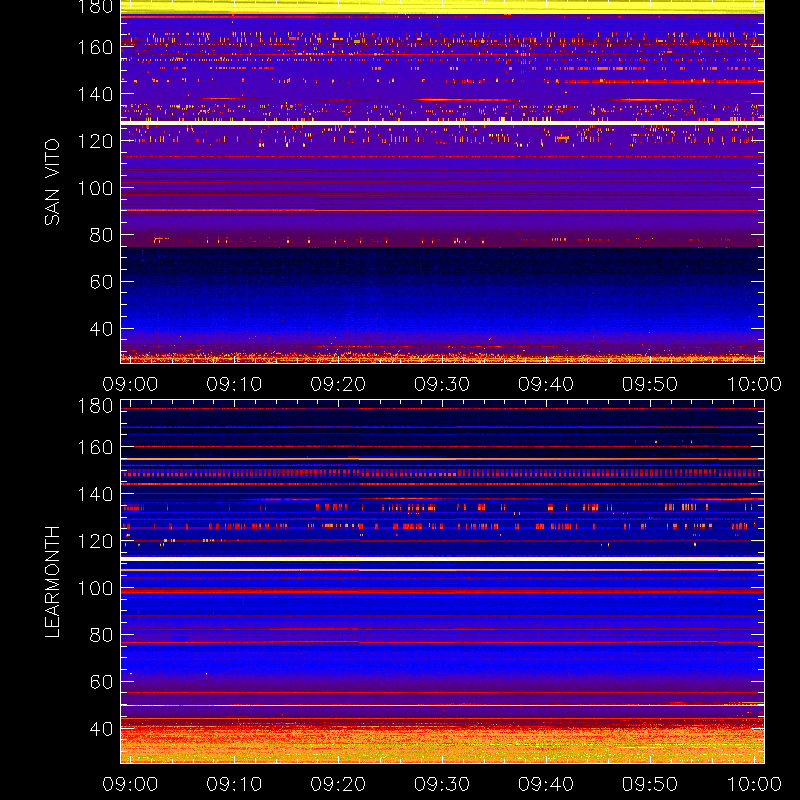The height and width of the screenshot is (800, 800).
Task: Click 09:10 time label under San Vito plot
Action: (234, 384)
